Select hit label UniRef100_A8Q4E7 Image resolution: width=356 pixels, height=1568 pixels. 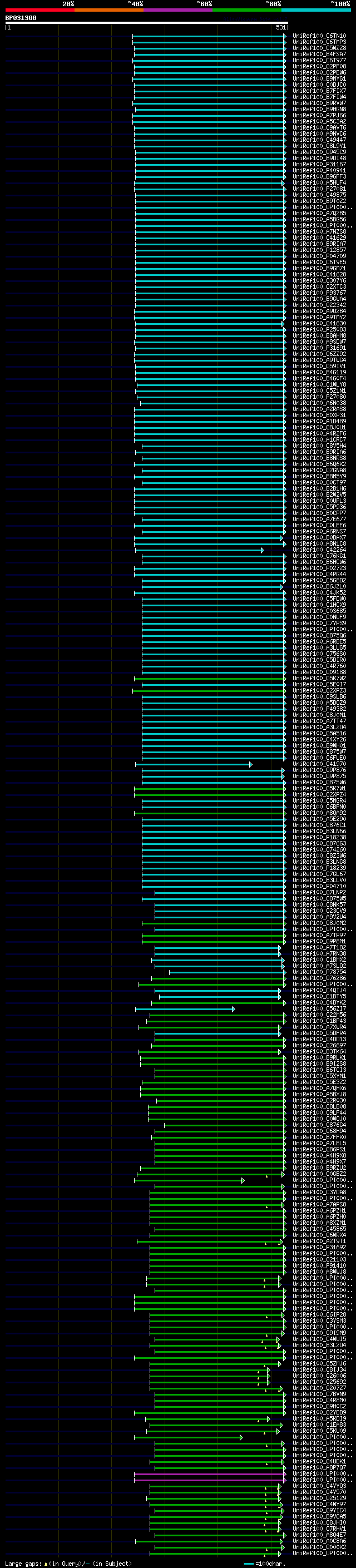click(x=319, y=1535)
